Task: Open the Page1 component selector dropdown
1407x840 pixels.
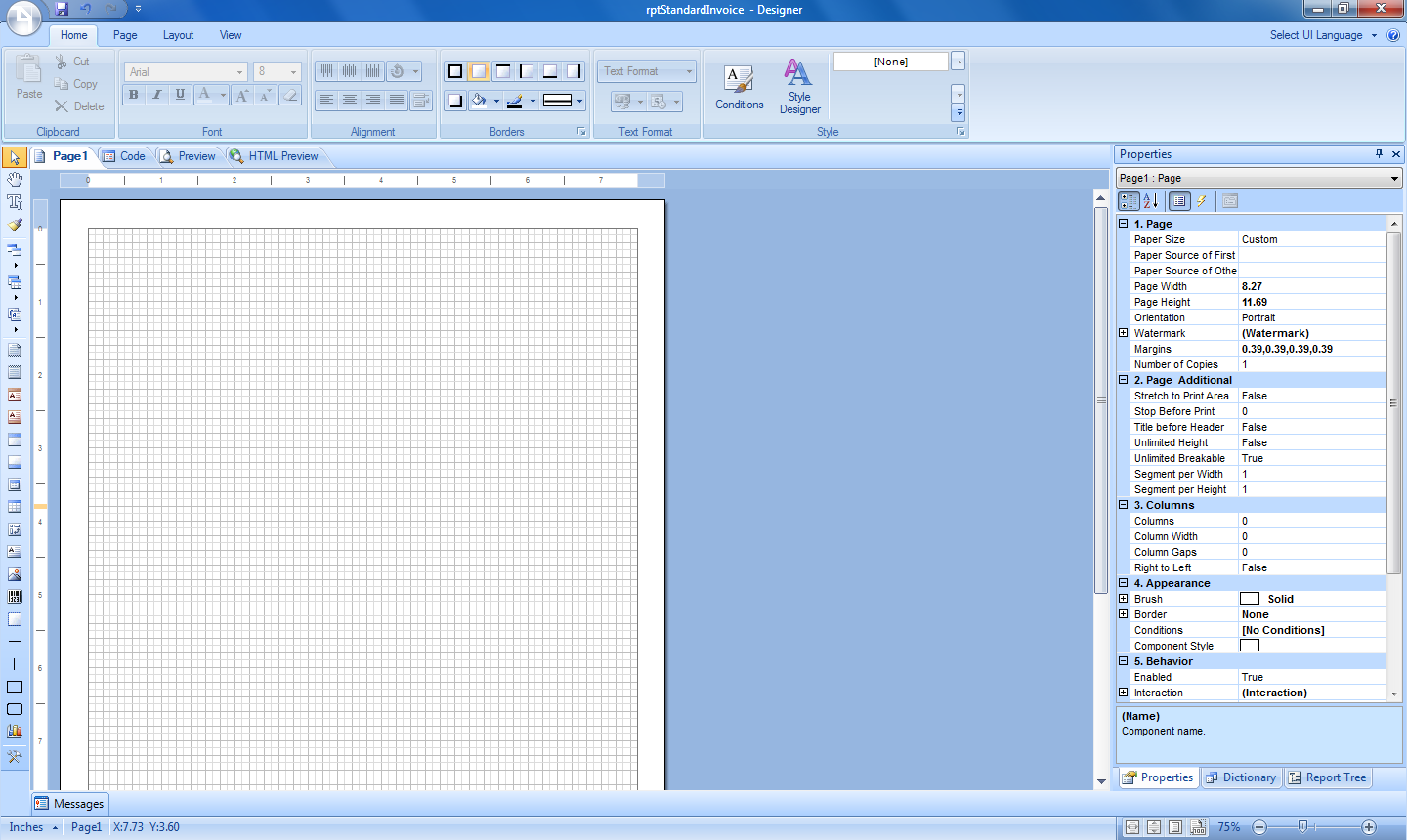Action: tap(1394, 178)
